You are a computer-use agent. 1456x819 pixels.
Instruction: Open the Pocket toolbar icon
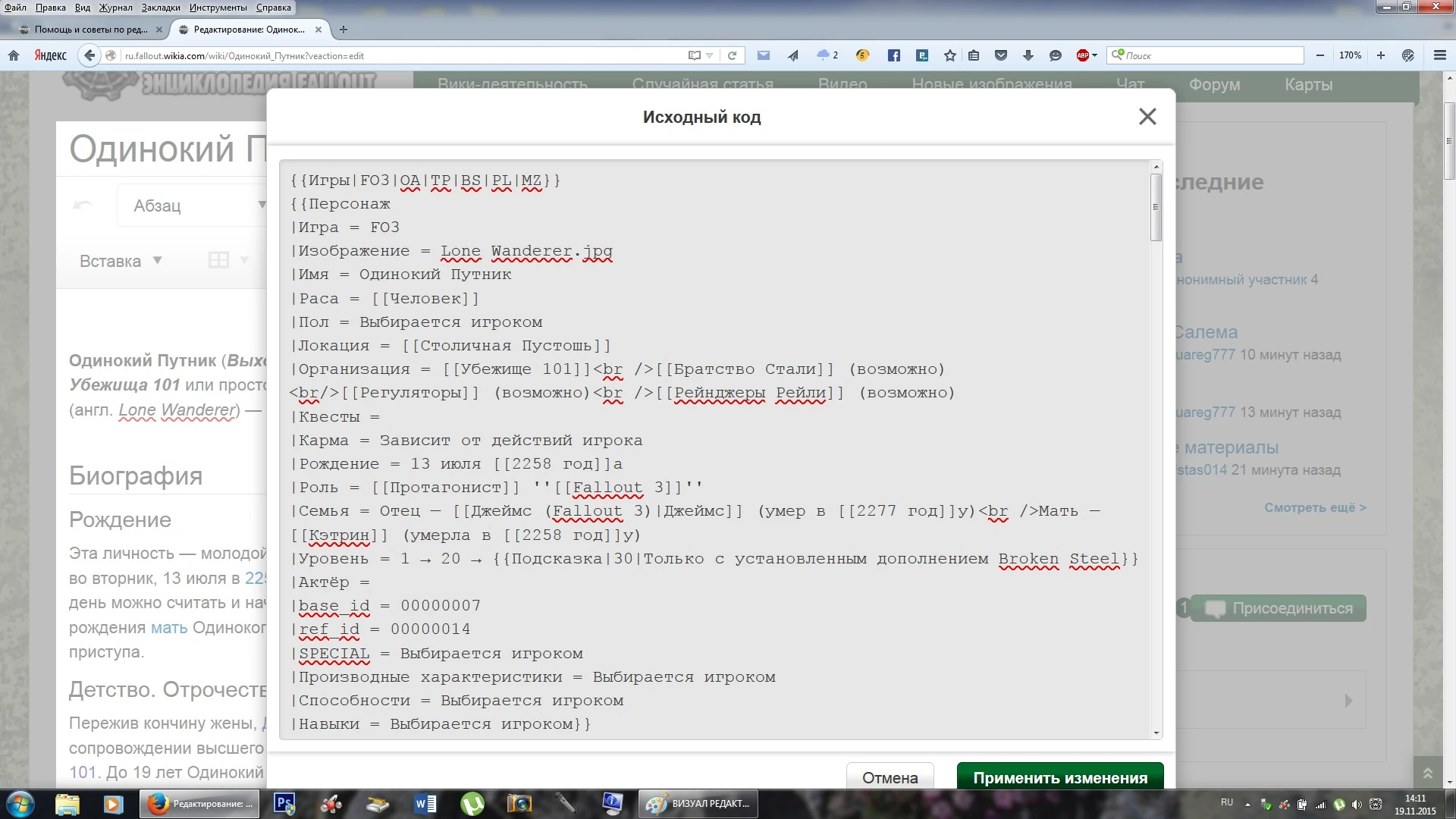(x=1001, y=55)
